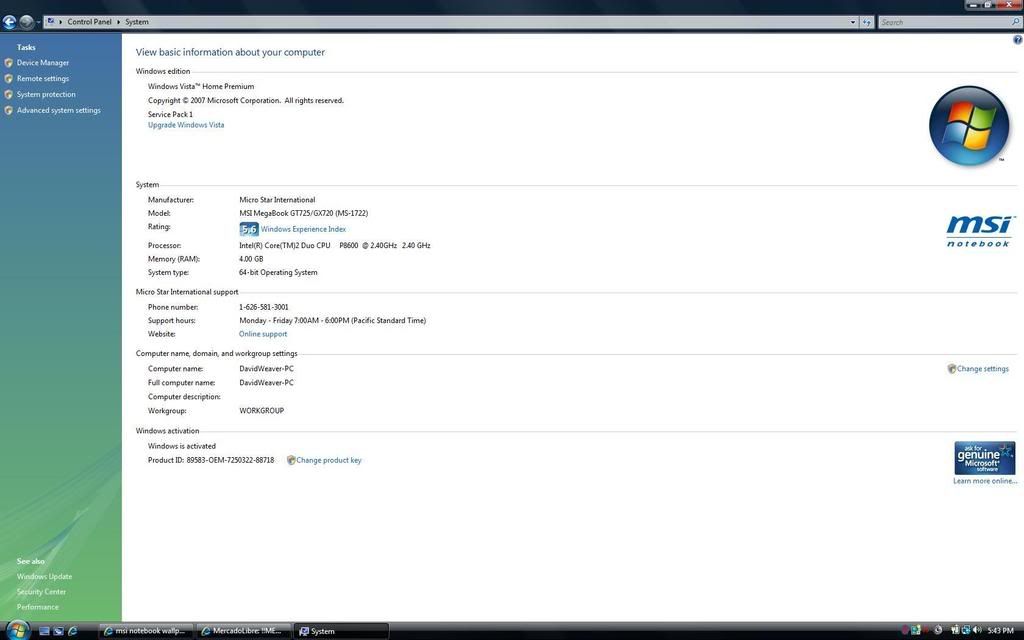
Task: Open the Online support website link
Action: [263, 334]
